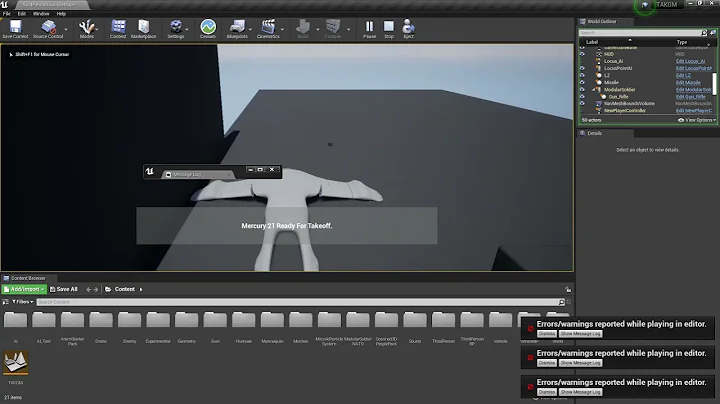
Task: Open the Modes dropdown arrow
Action: pos(97,29)
